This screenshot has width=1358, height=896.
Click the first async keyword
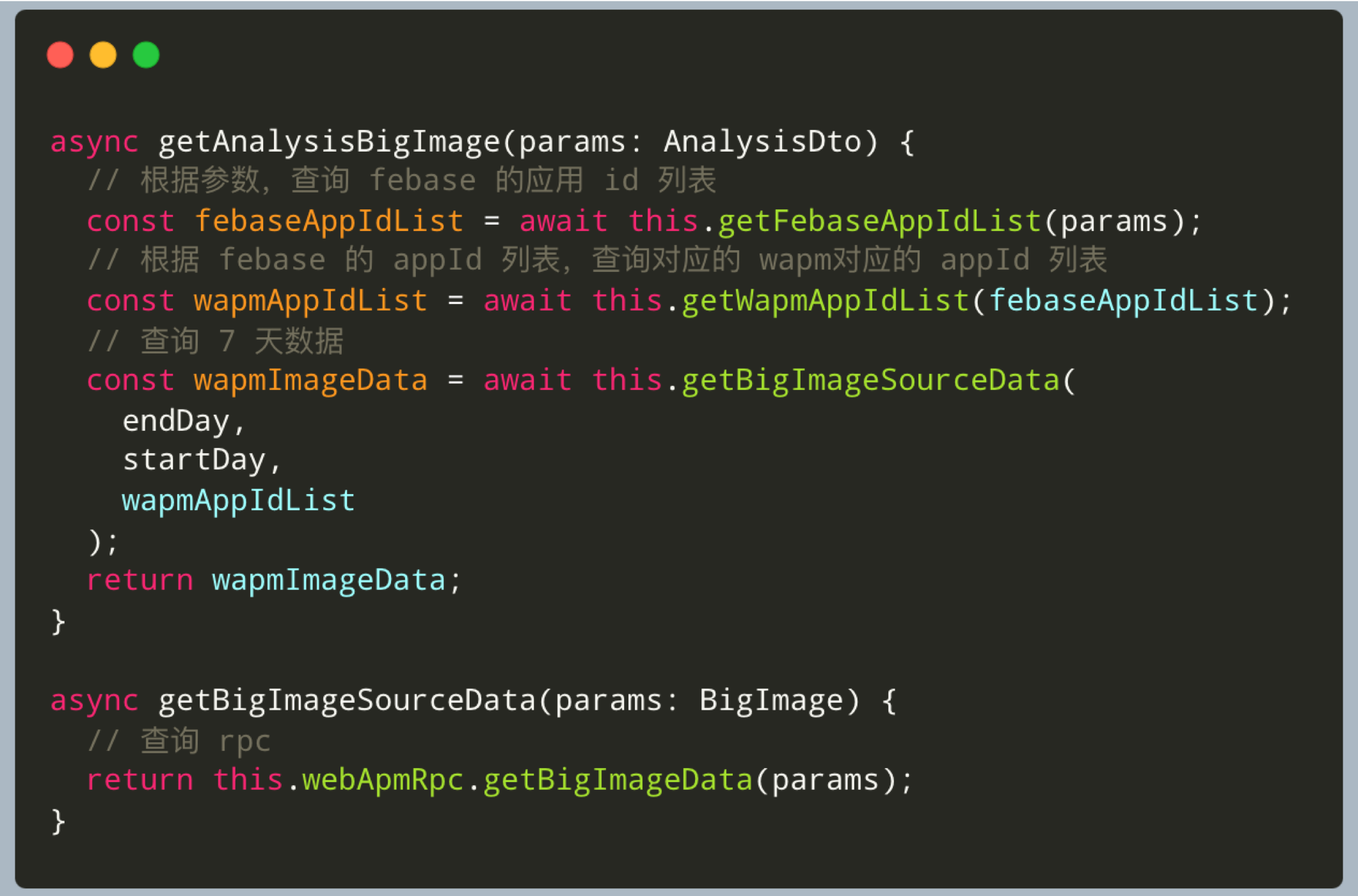tap(95, 142)
